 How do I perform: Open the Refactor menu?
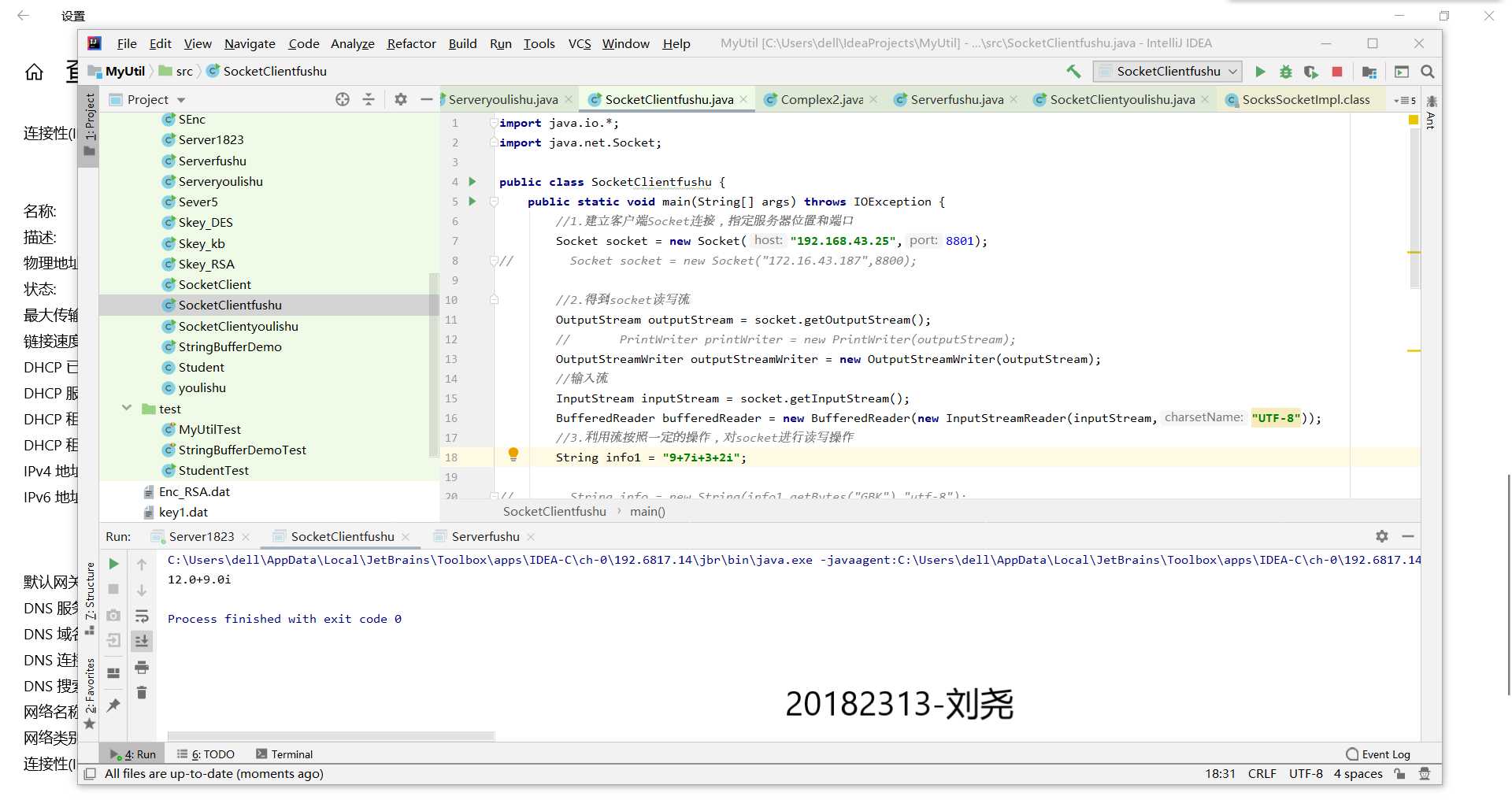tap(411, 44)
